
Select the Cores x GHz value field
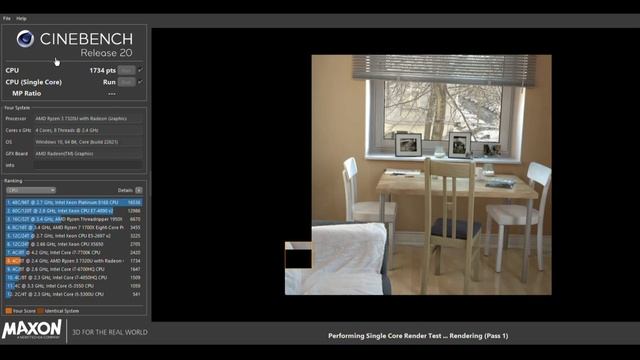(x=88, y=130)
